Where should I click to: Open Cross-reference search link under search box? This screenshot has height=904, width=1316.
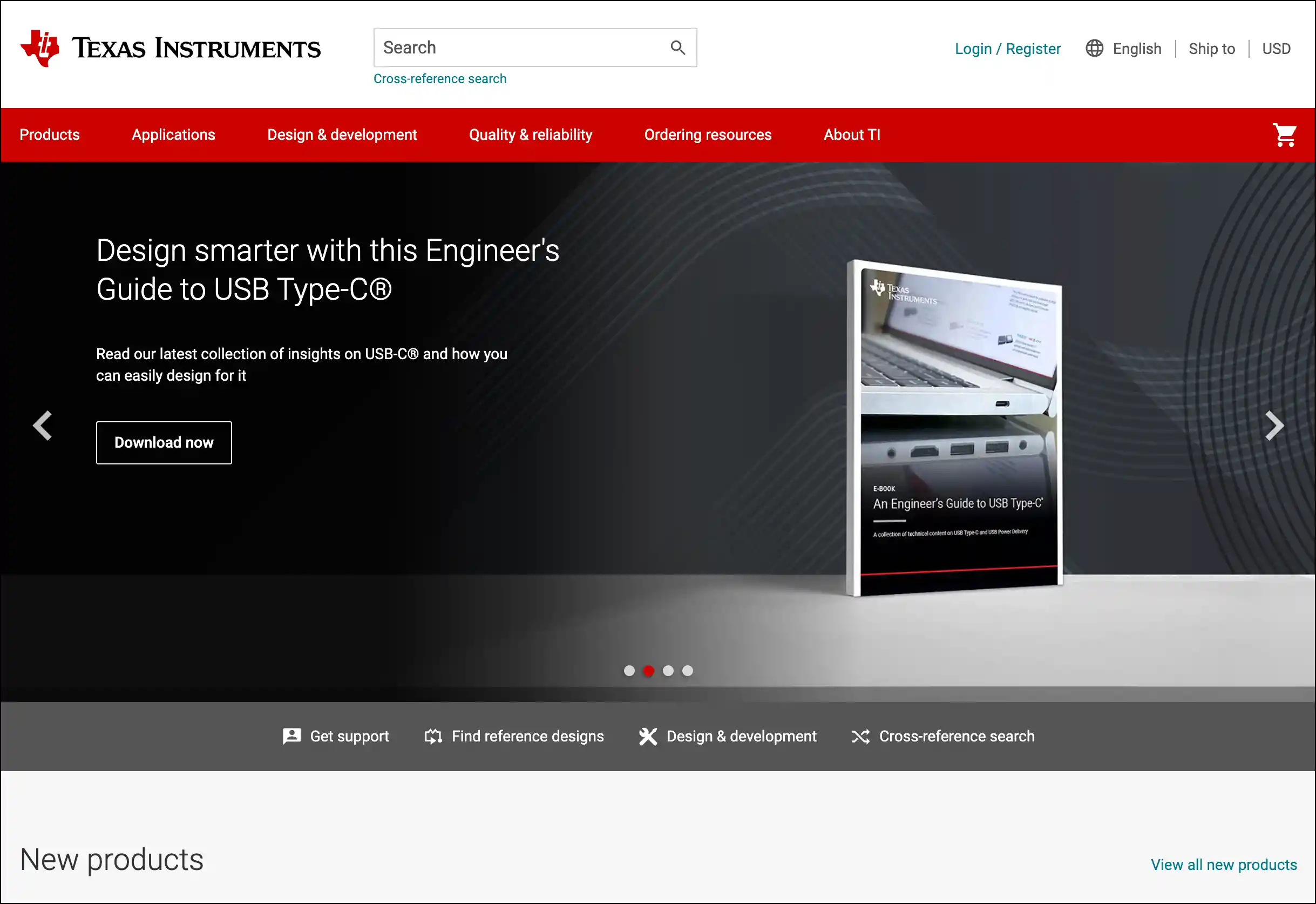click(440, 79)
